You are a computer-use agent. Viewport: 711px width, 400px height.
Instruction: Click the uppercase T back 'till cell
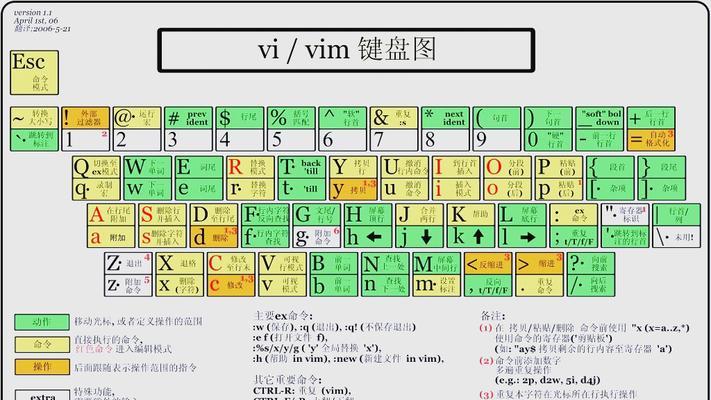(x=302, y=167)
